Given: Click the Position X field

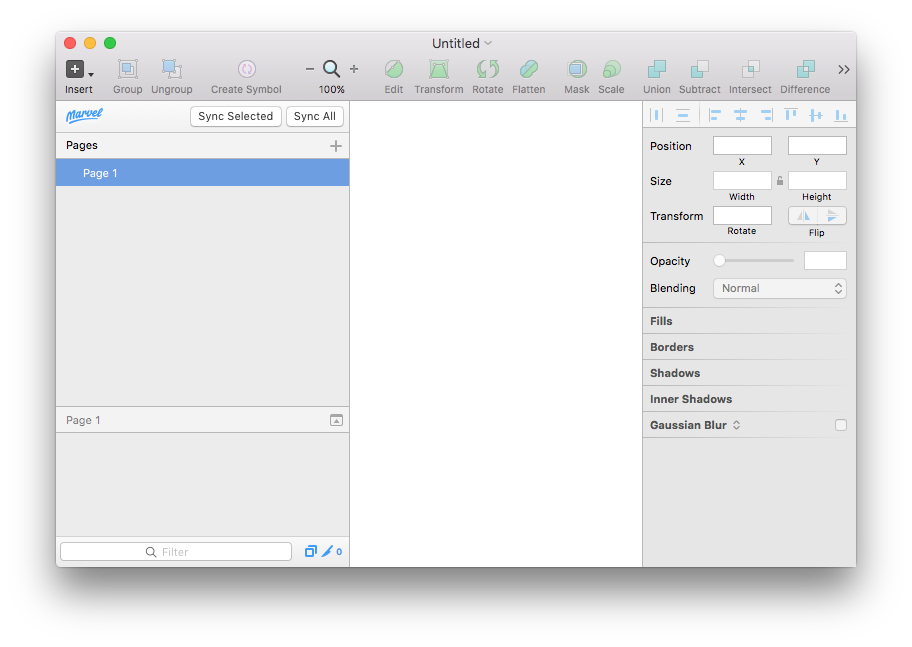Looking at the screenshot, I should coord(742,145).
